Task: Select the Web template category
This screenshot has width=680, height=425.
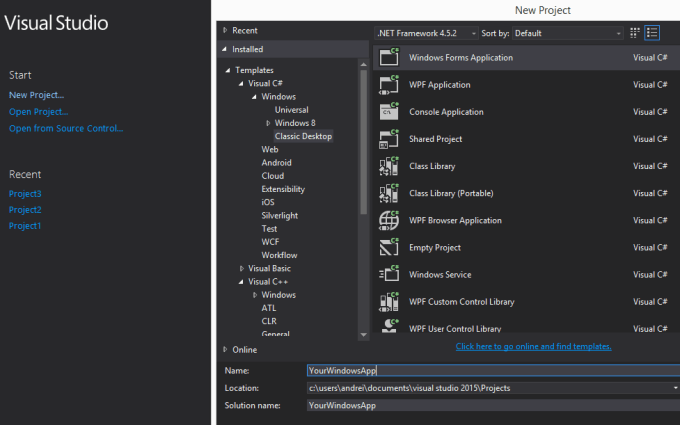Action: coord(270,149)
